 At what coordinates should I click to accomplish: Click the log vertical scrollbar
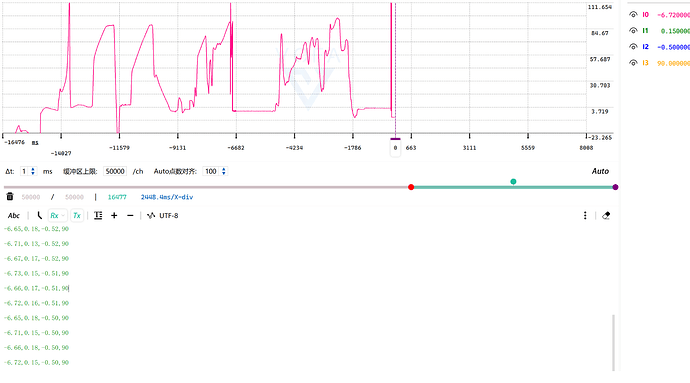tap(613, 342)
